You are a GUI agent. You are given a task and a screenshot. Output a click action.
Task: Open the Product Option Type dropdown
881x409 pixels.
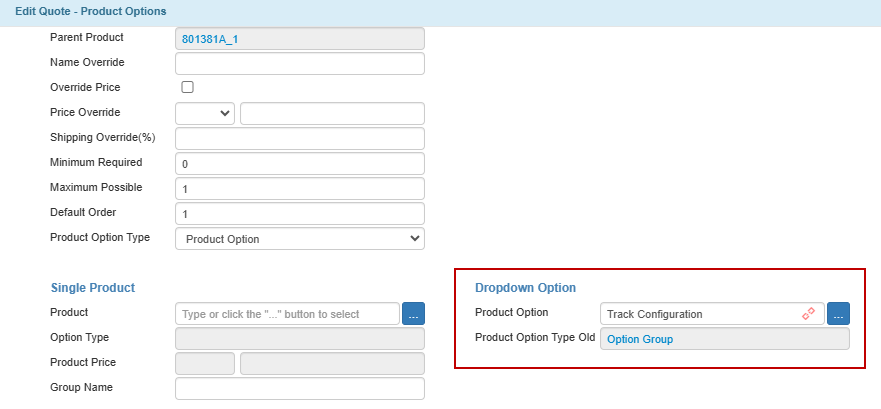point(300,239)
